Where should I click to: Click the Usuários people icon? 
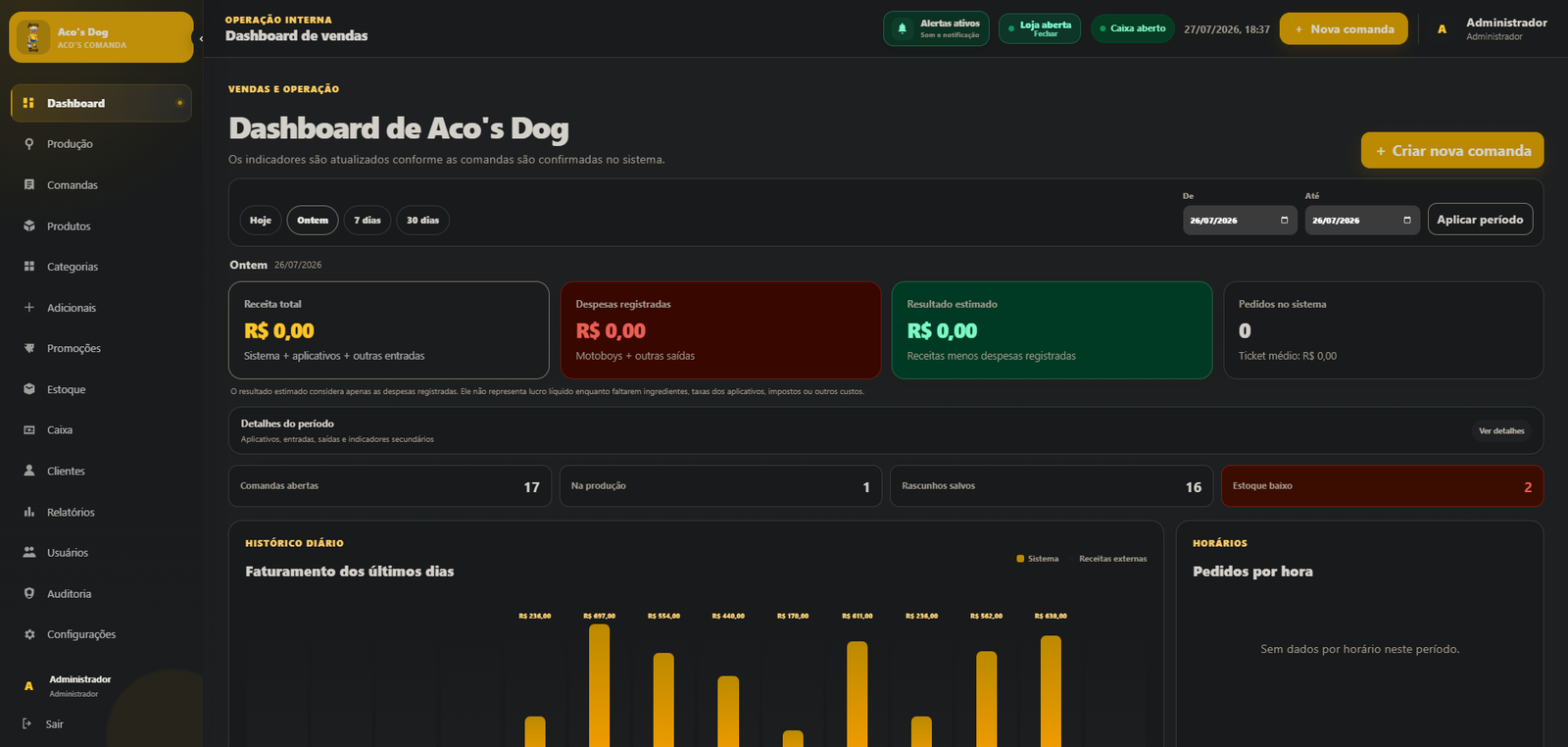point(28,553)
